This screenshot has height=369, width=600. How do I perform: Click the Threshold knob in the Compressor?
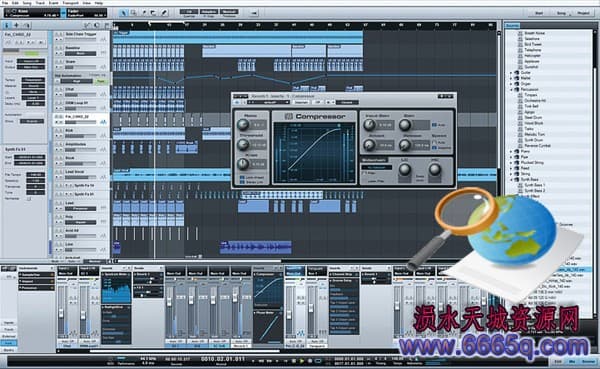point(243,145)
